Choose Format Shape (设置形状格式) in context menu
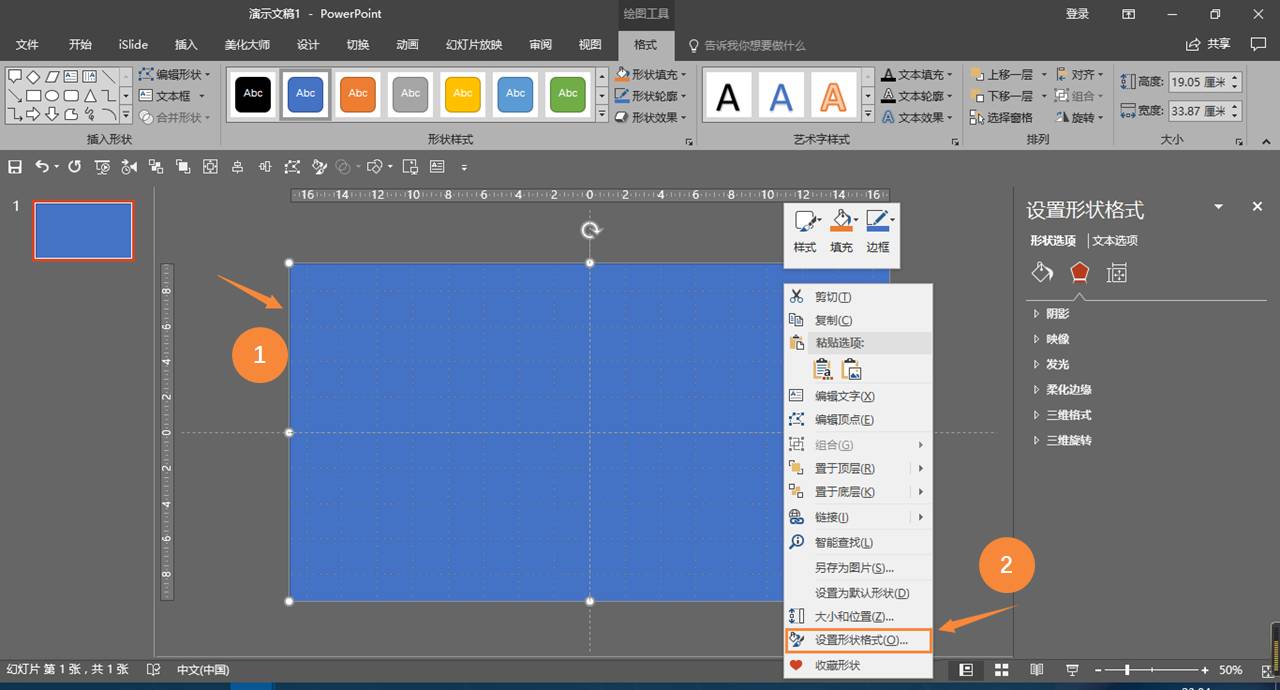The image size is (1280, 690). click(x=858, y=640)
